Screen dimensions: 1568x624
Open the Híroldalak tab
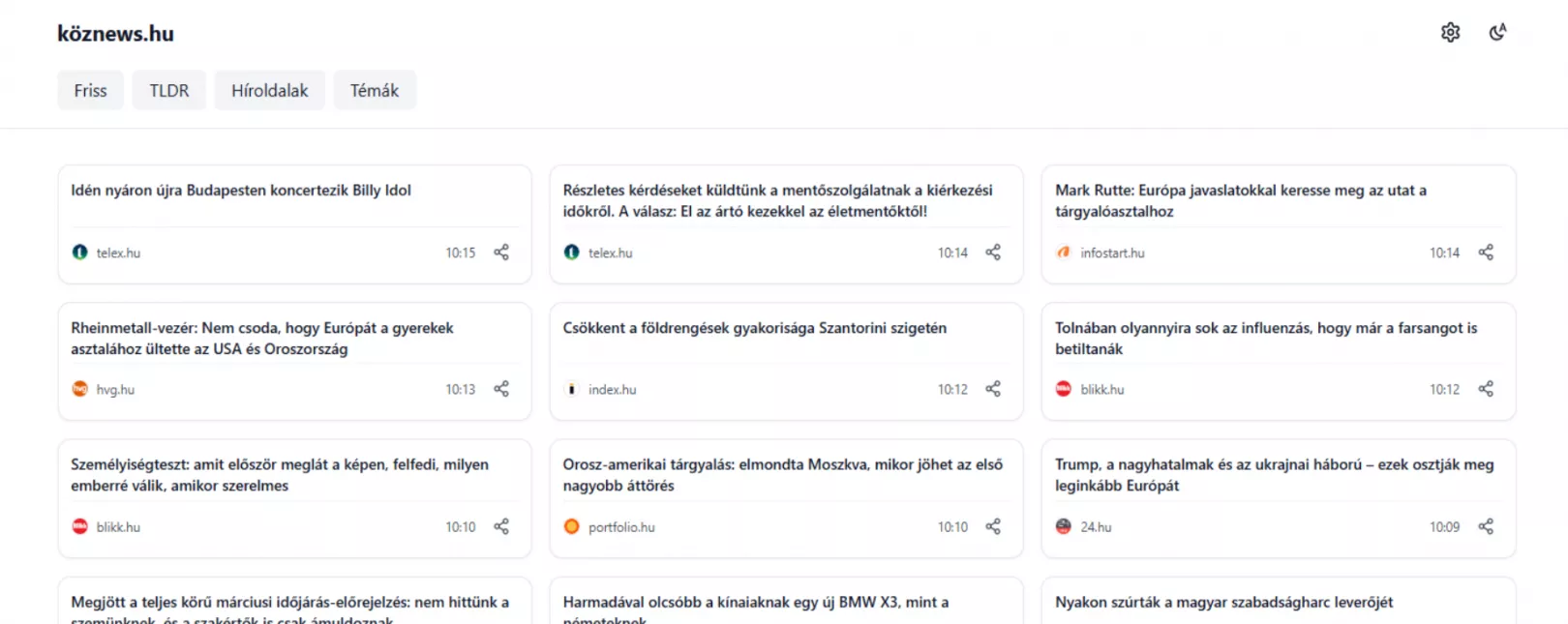[x=270, y=90]
